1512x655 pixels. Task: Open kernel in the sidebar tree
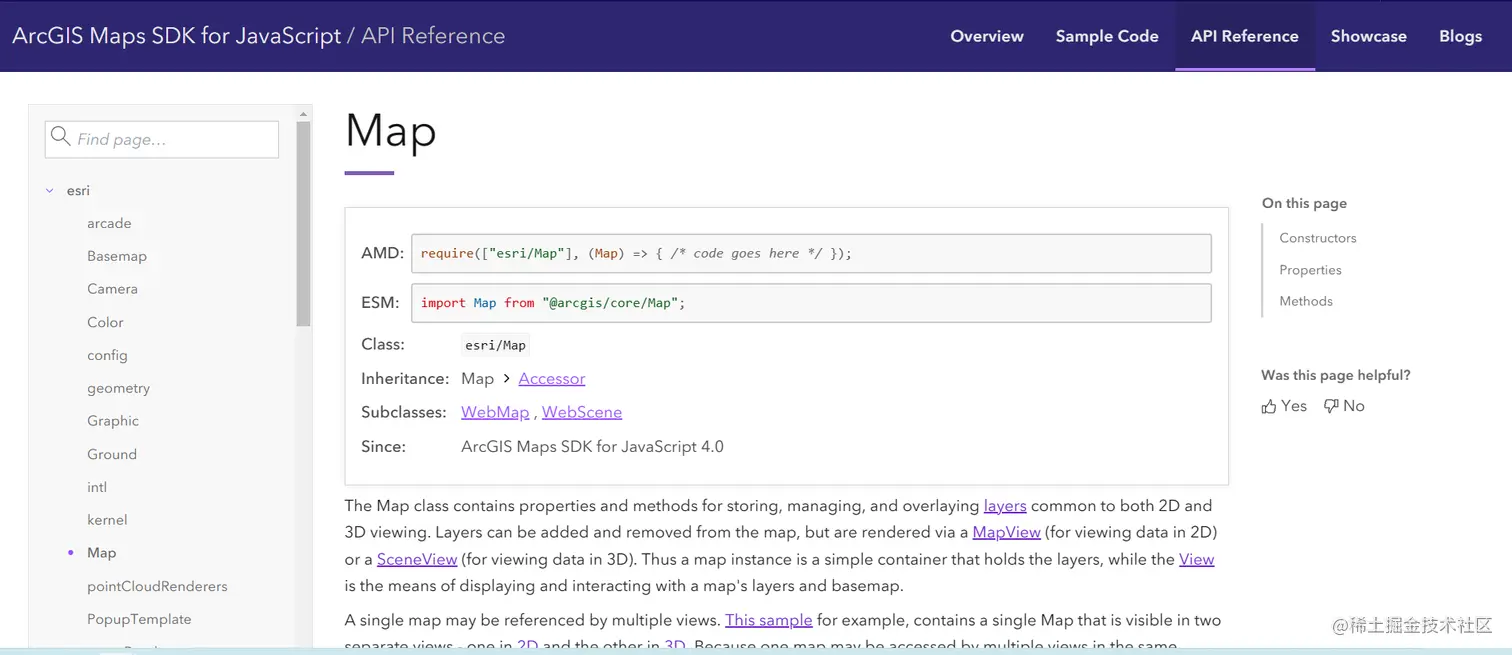click(x=107, y=520)
